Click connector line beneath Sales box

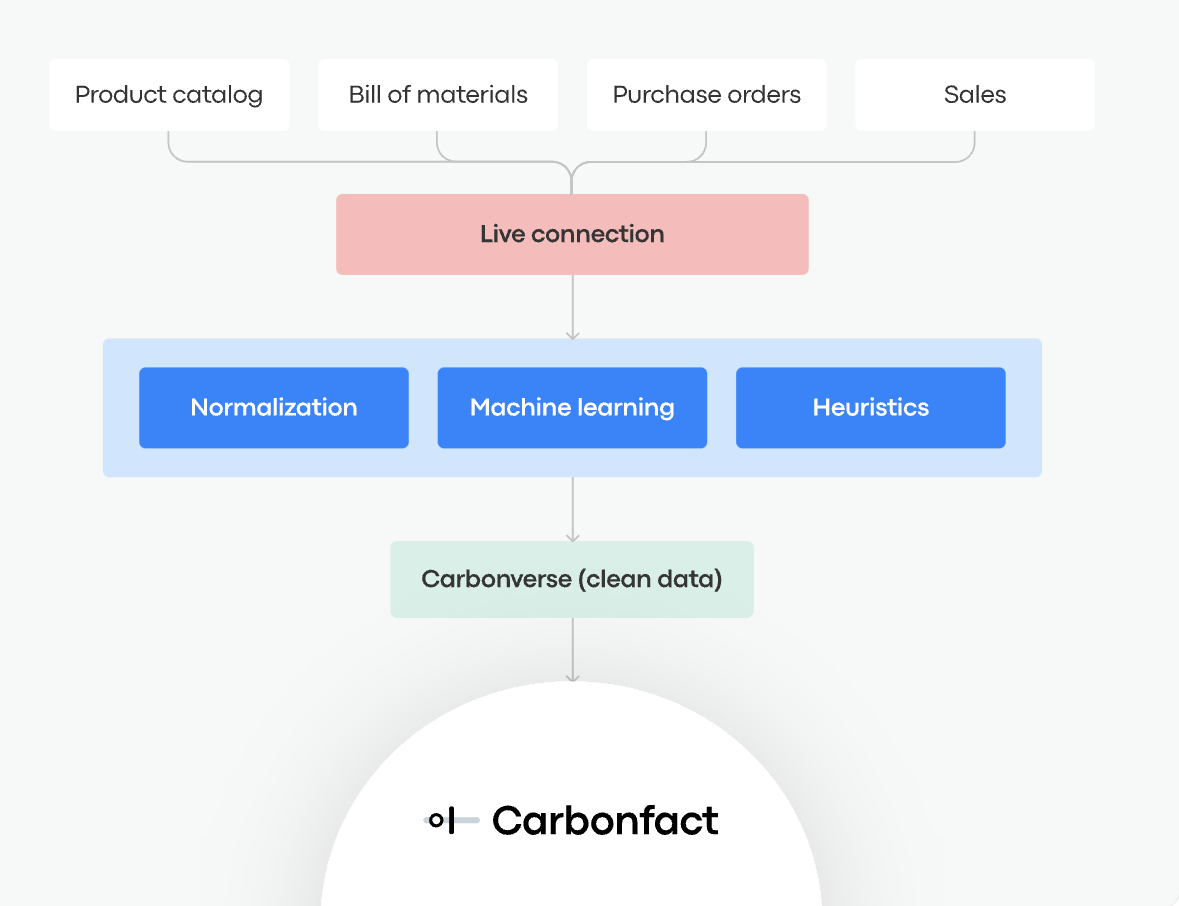pyautogui.click(x=974, y=145)
